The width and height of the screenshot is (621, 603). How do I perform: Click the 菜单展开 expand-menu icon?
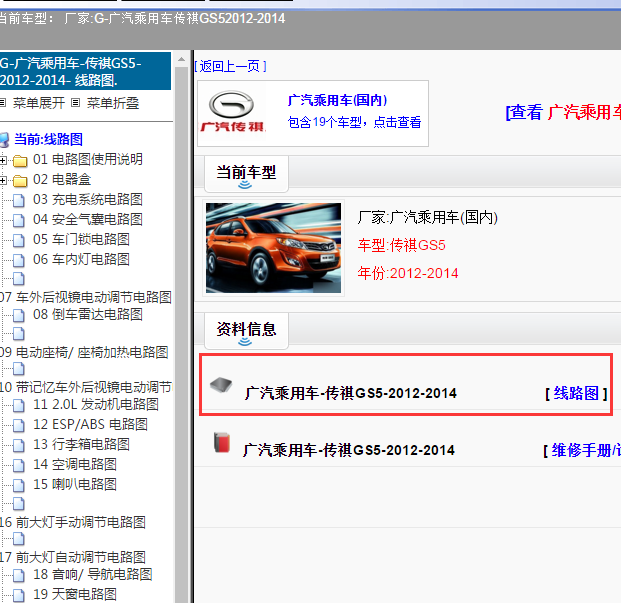coord(3,103)
